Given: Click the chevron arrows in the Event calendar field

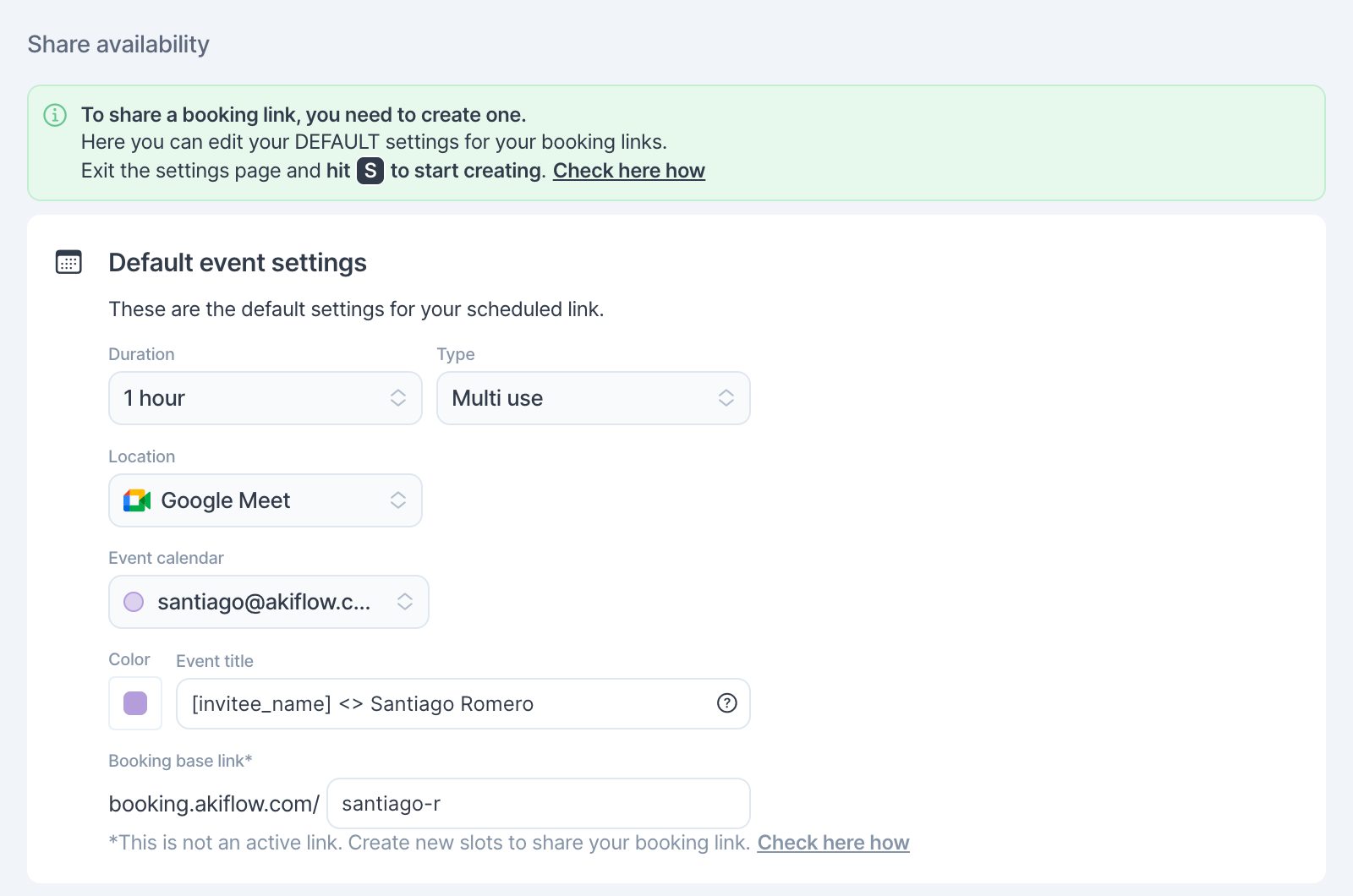Looking at the screenshot, I should [405, 602].
